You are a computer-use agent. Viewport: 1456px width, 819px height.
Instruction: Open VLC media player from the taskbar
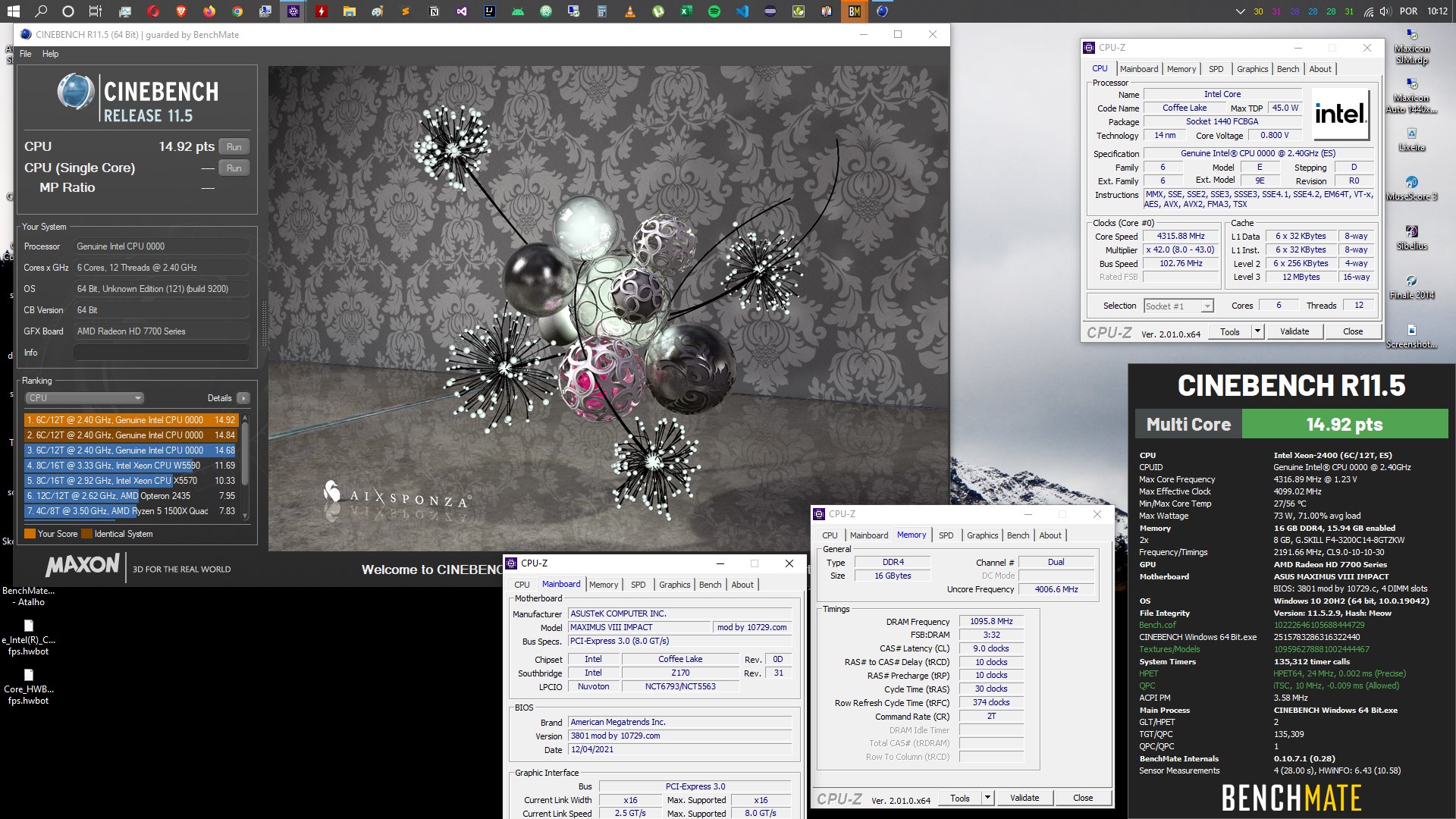point(629,11)
